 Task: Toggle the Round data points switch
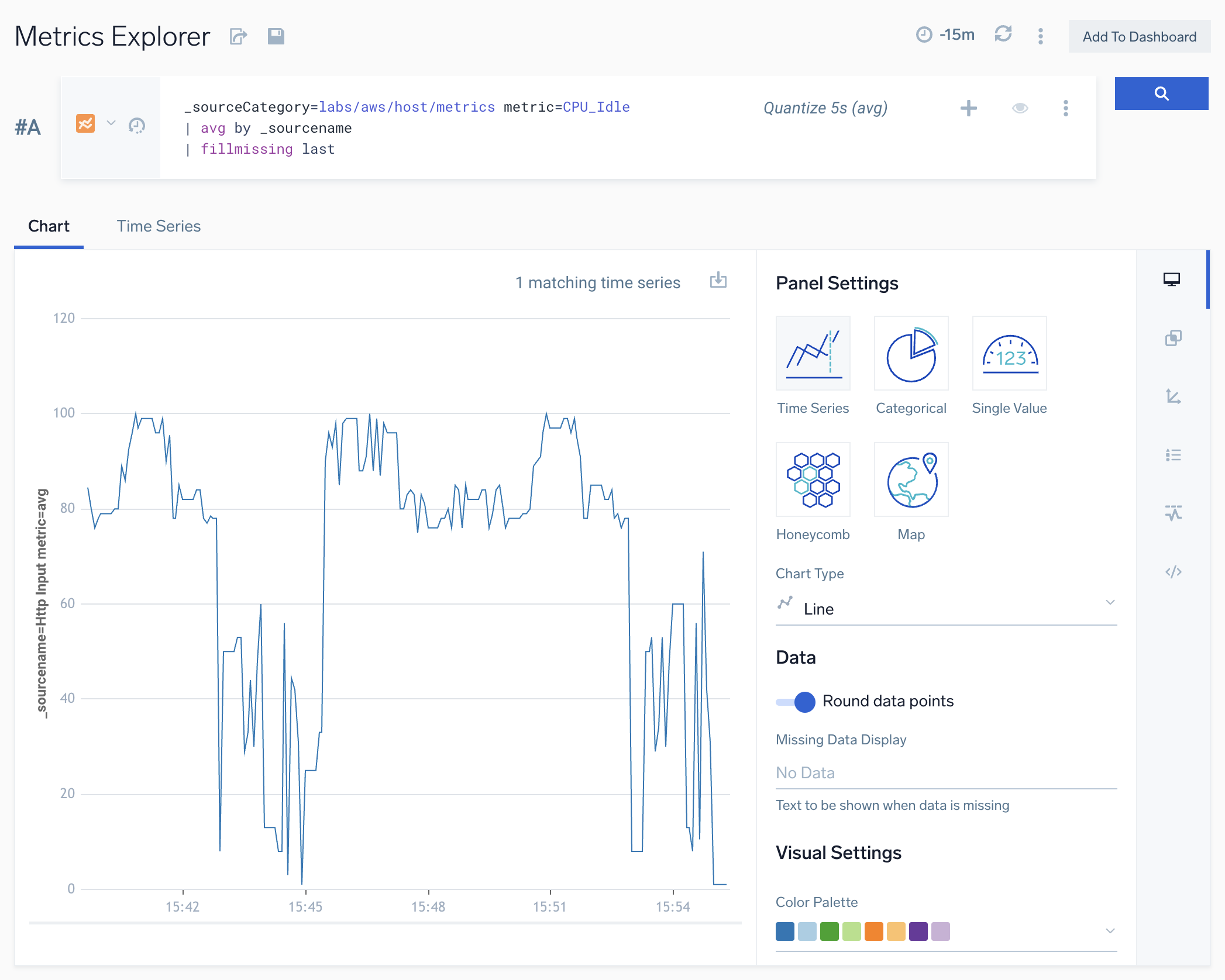796,701
